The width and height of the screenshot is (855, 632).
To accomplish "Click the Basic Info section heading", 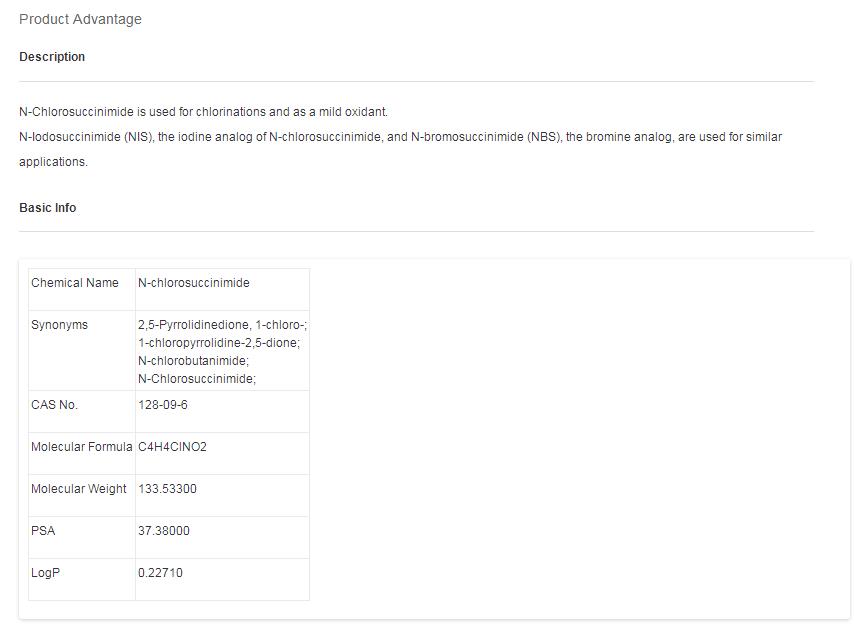I will [47, 208].
